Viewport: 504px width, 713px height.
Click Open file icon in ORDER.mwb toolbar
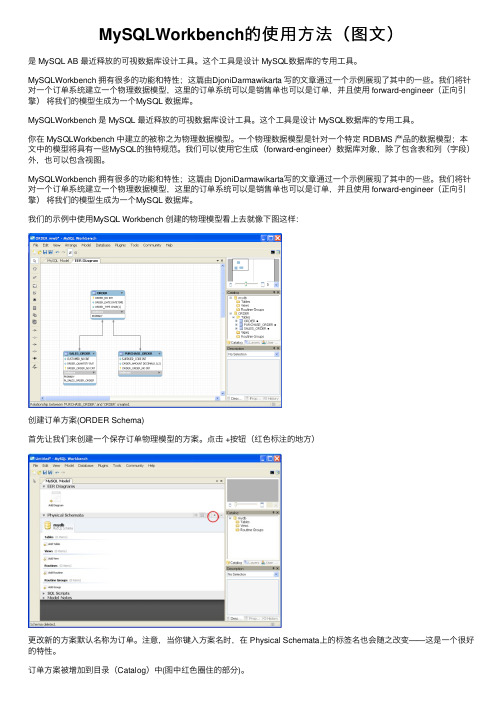click(40, 252)
